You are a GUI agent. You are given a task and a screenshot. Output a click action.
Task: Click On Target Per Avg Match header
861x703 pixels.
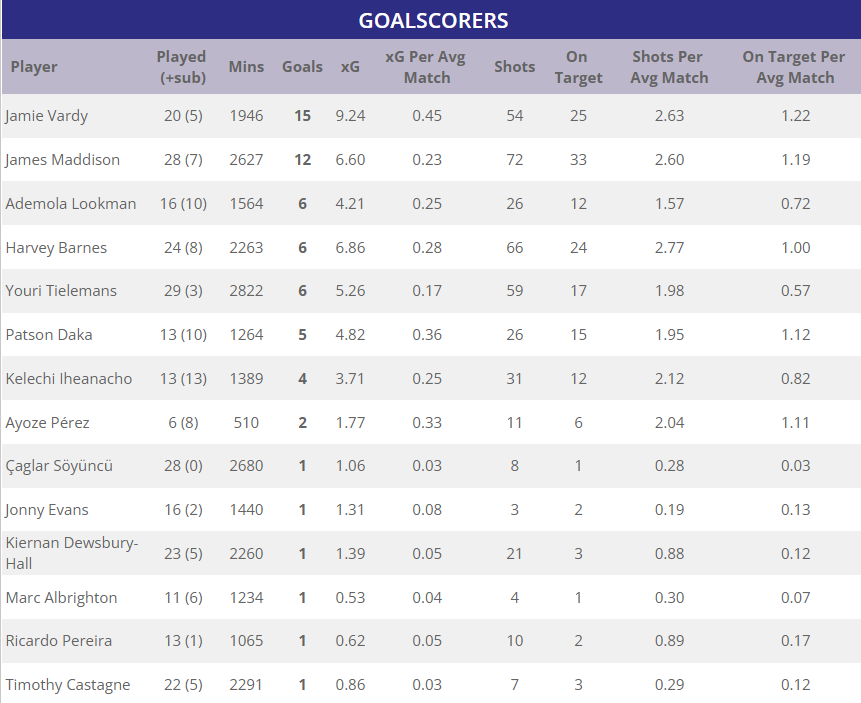[x=794, y=67]
